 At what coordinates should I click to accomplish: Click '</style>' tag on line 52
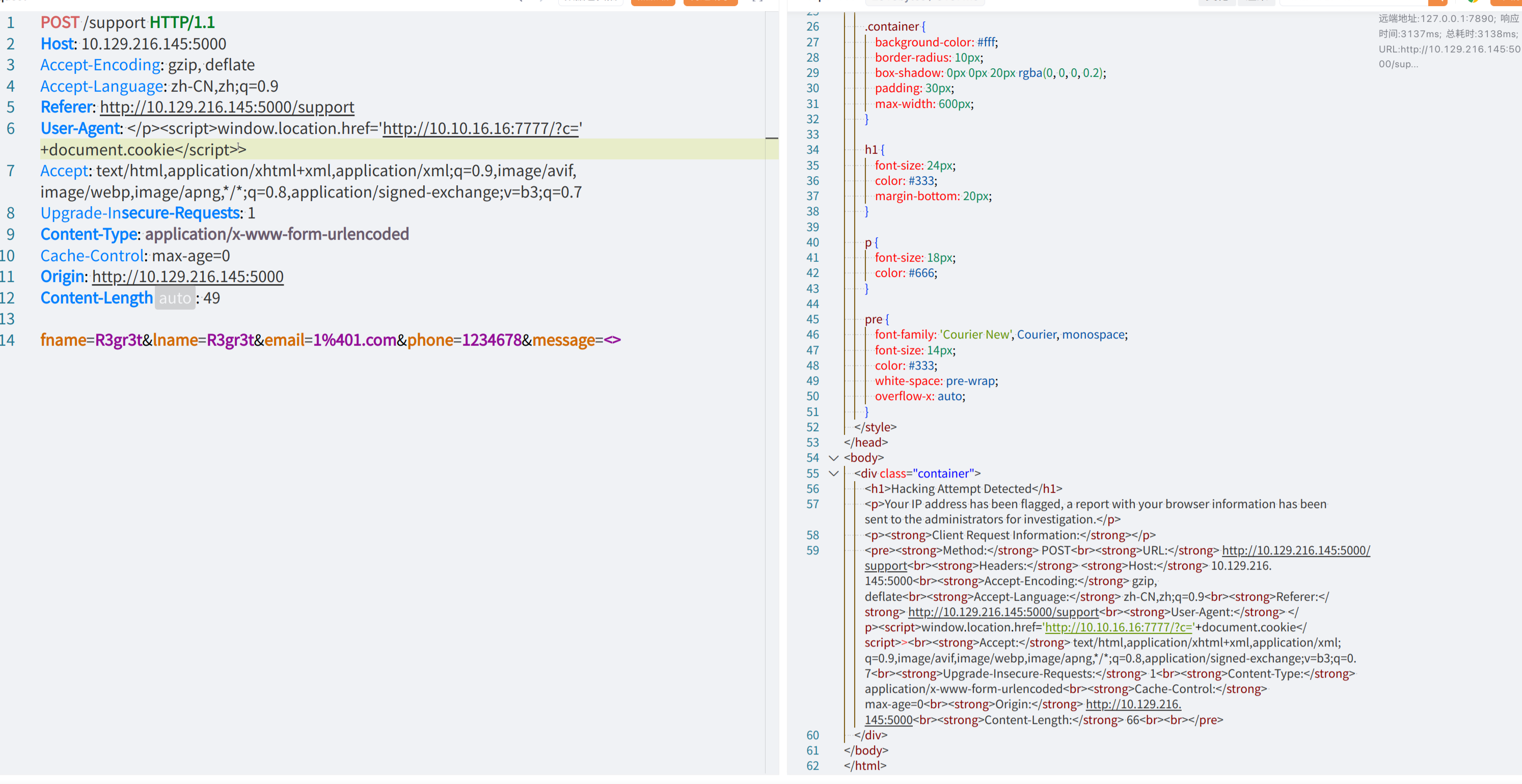tap(876, 428)
